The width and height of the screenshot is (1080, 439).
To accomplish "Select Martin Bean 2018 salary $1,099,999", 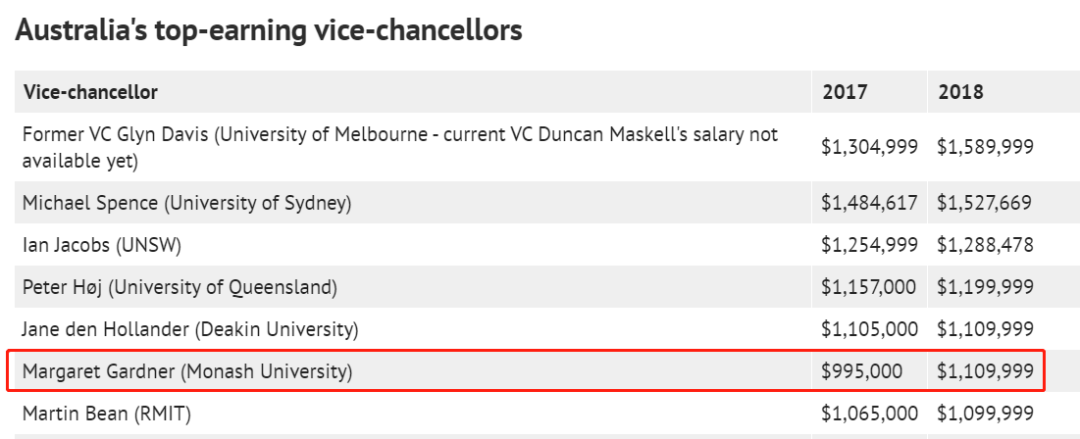I will pos(985,414).
